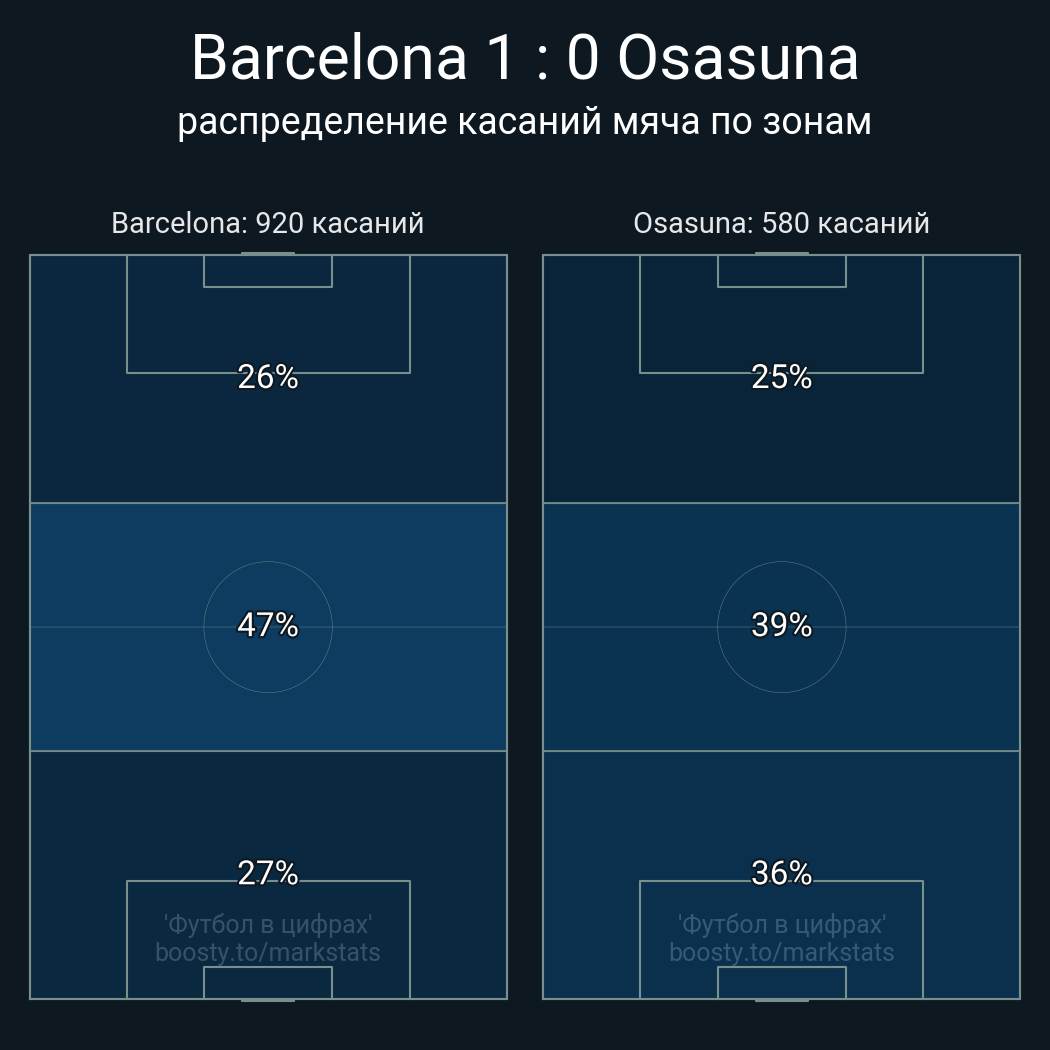
Task: Click the subtitle "распределение касаний мяча по зонам"
Action: pyautogui.click(x=524, y=121)
